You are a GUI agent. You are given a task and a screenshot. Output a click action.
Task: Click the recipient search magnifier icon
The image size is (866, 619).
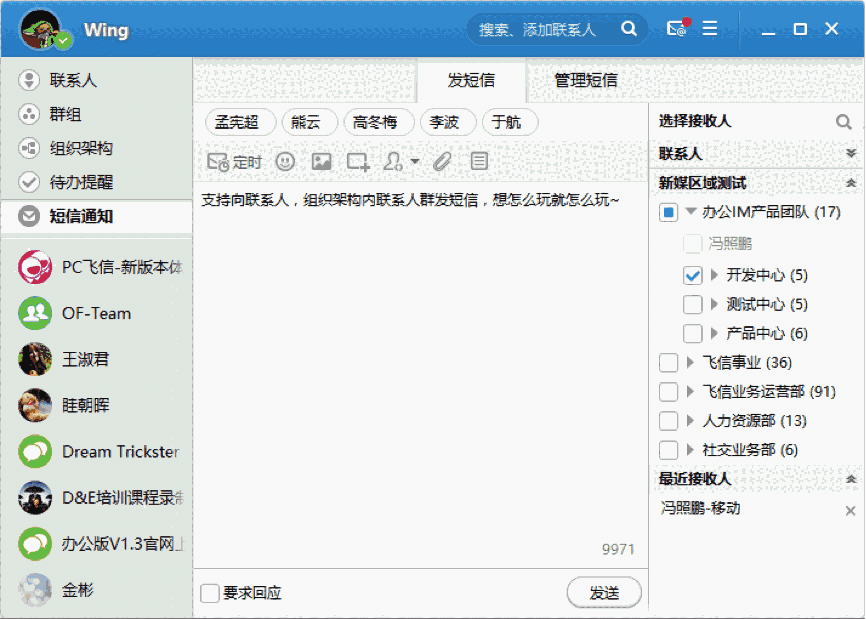coord(844,122)
